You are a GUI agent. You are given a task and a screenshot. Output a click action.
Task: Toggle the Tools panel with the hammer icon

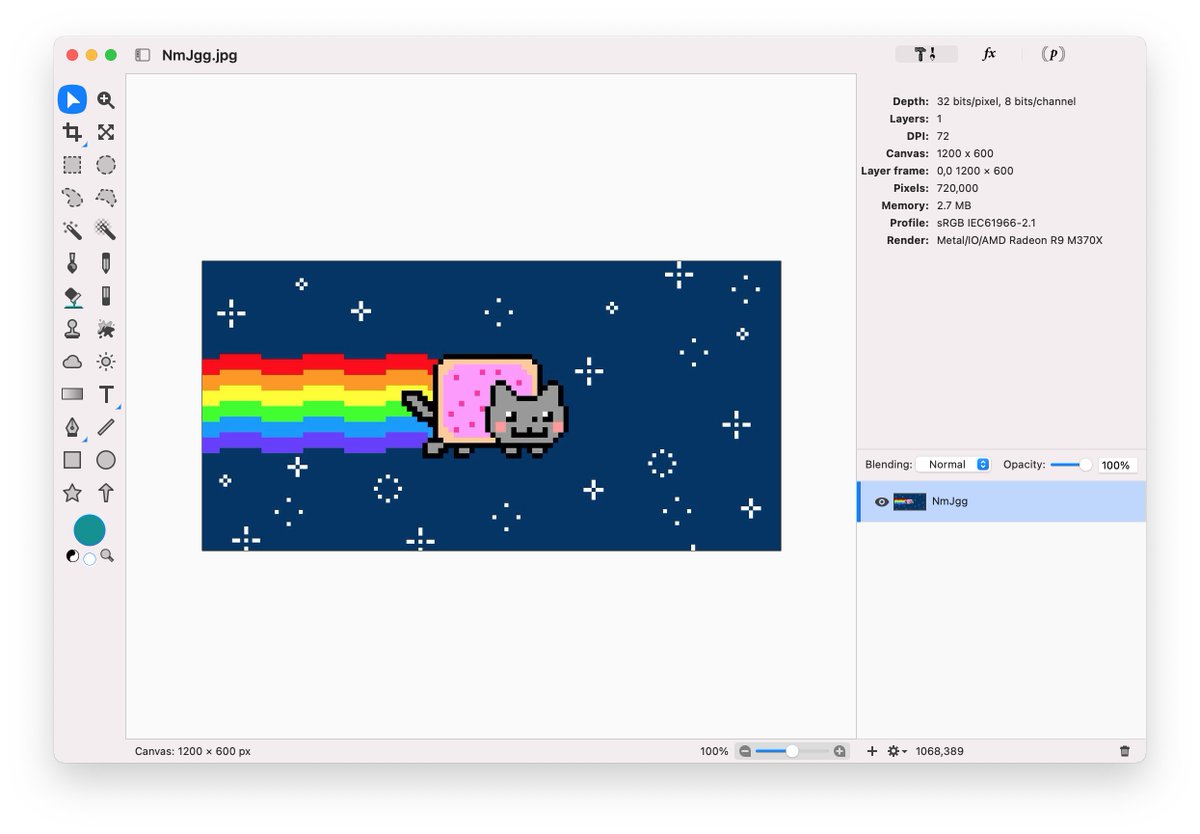coord(926,54)
